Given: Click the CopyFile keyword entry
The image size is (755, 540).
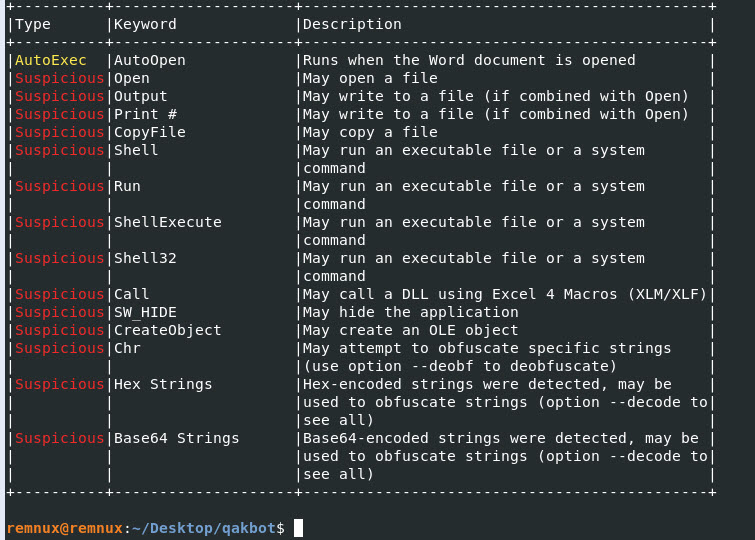Looking at the screenshot, I should (x=150, y=132).
